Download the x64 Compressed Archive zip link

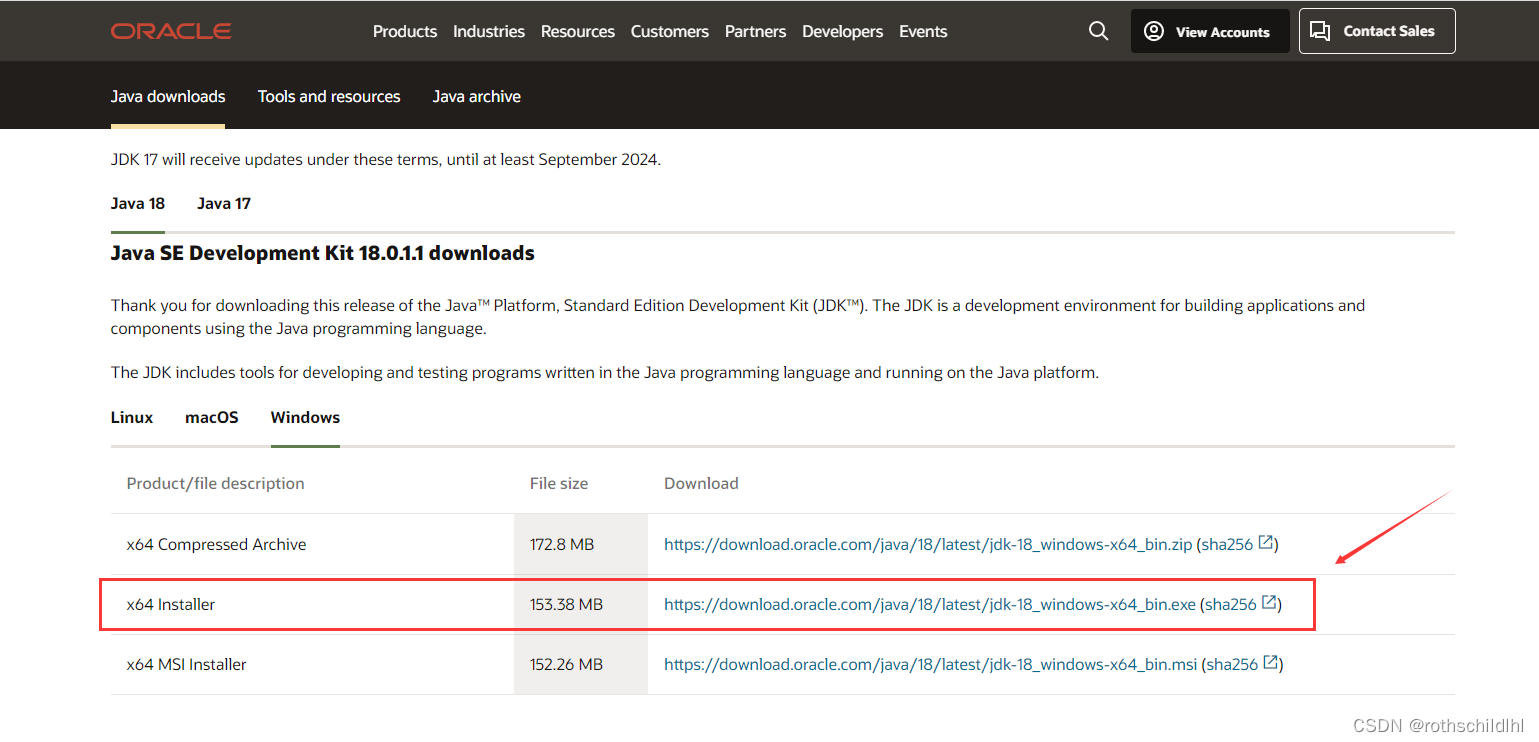coord(928,544)
